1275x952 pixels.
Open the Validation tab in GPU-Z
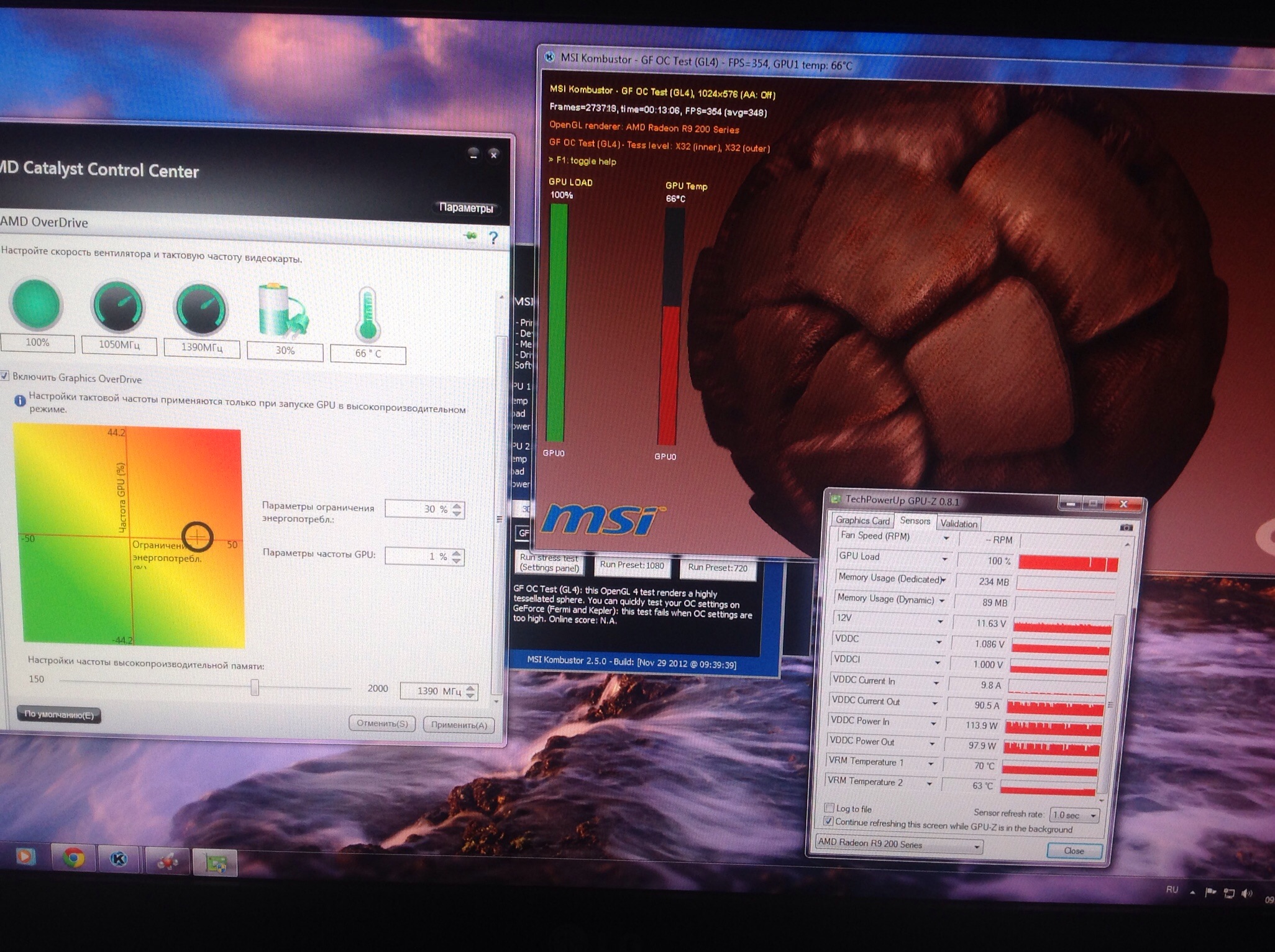[x=958, y=524]
